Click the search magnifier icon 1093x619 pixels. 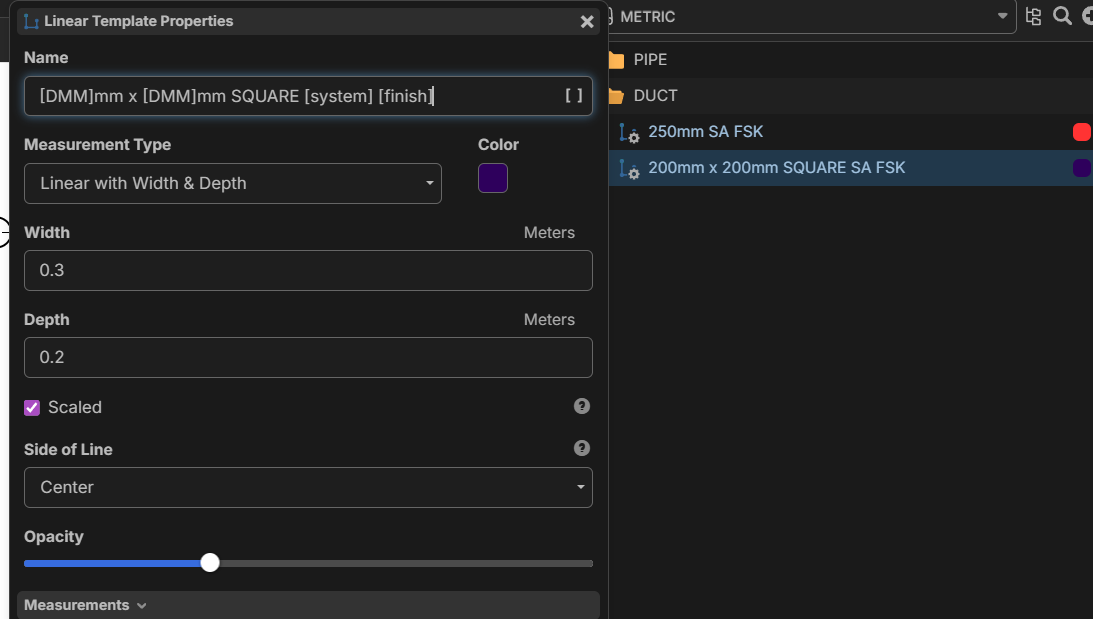(1062, 16)
